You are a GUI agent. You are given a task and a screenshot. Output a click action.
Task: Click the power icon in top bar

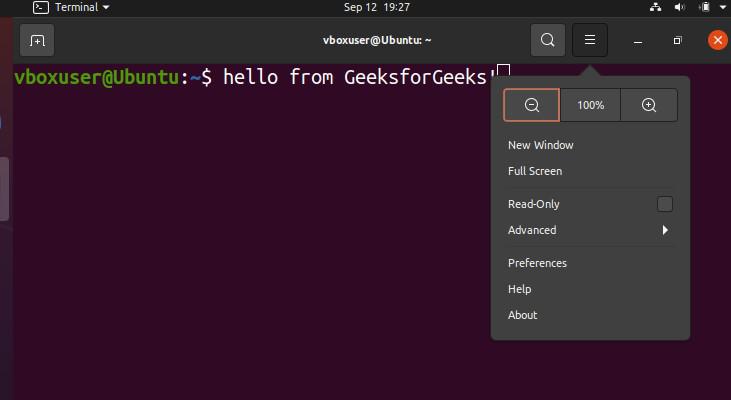click(704, 7)
